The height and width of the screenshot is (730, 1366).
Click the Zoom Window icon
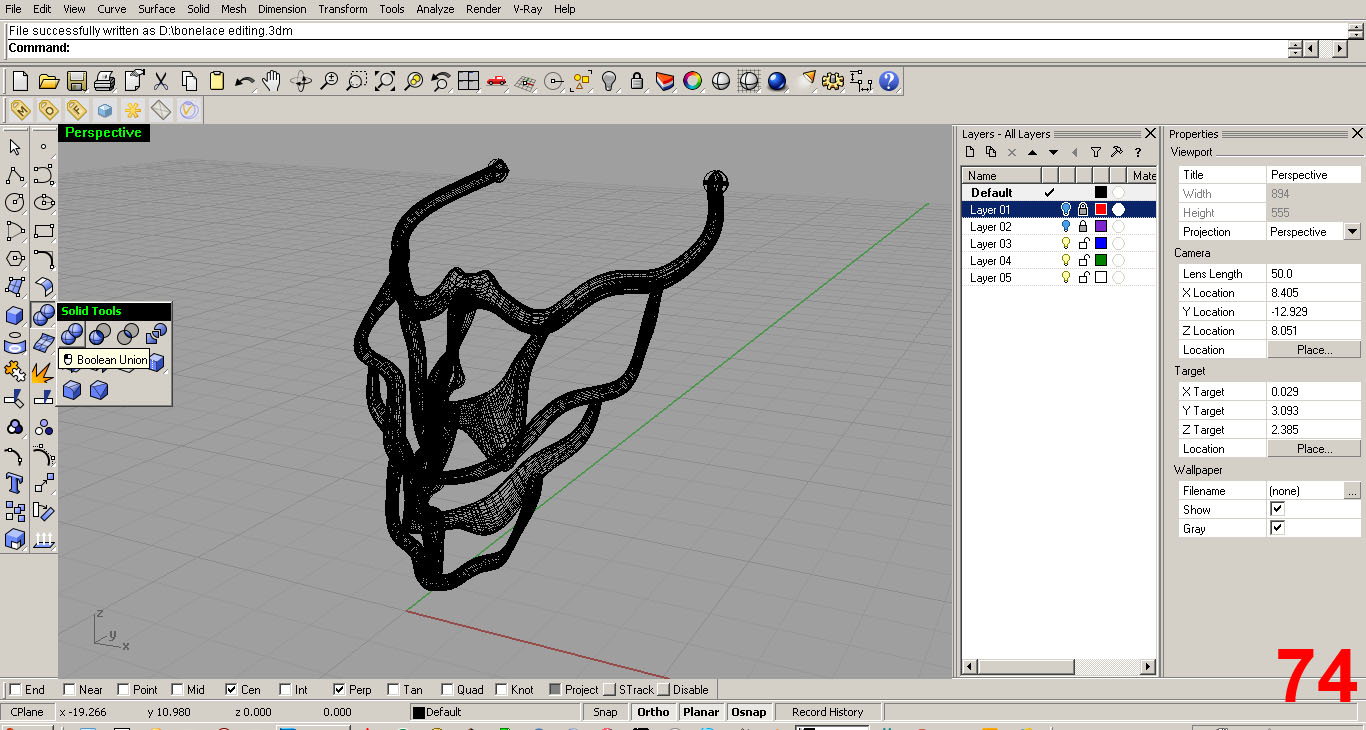point(356,81)
